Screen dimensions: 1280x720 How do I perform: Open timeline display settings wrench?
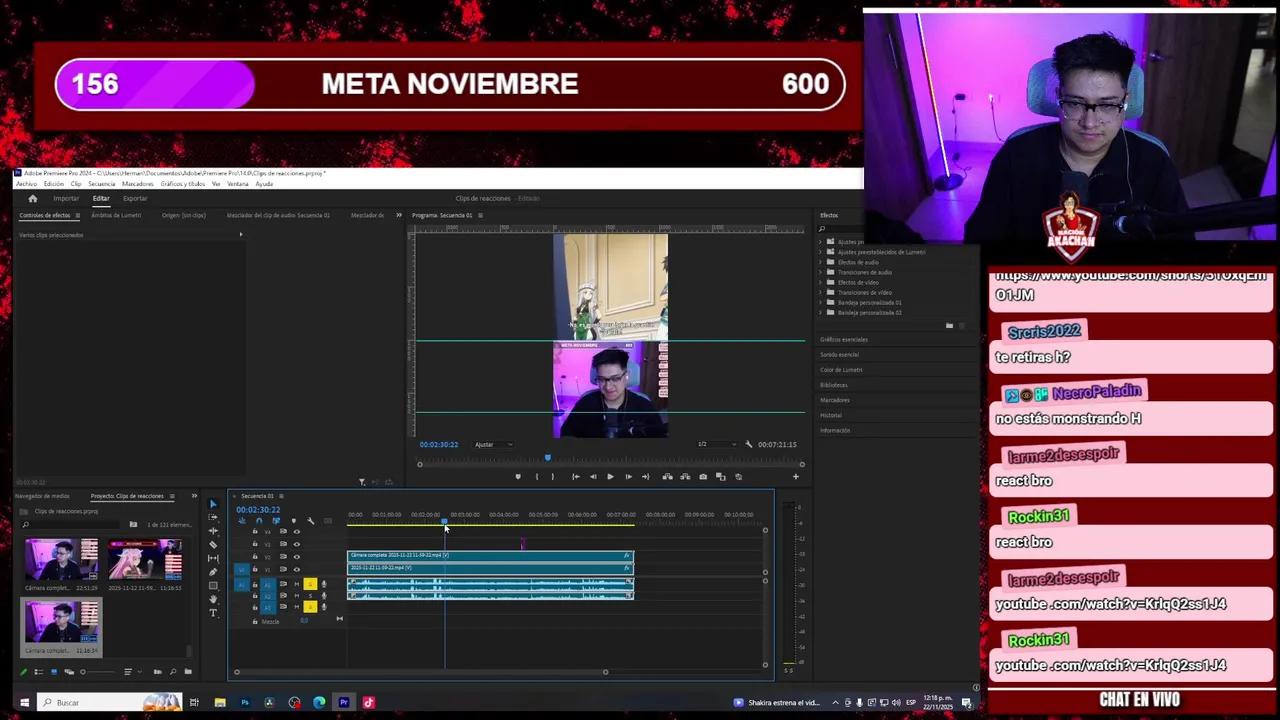point(311,521)
